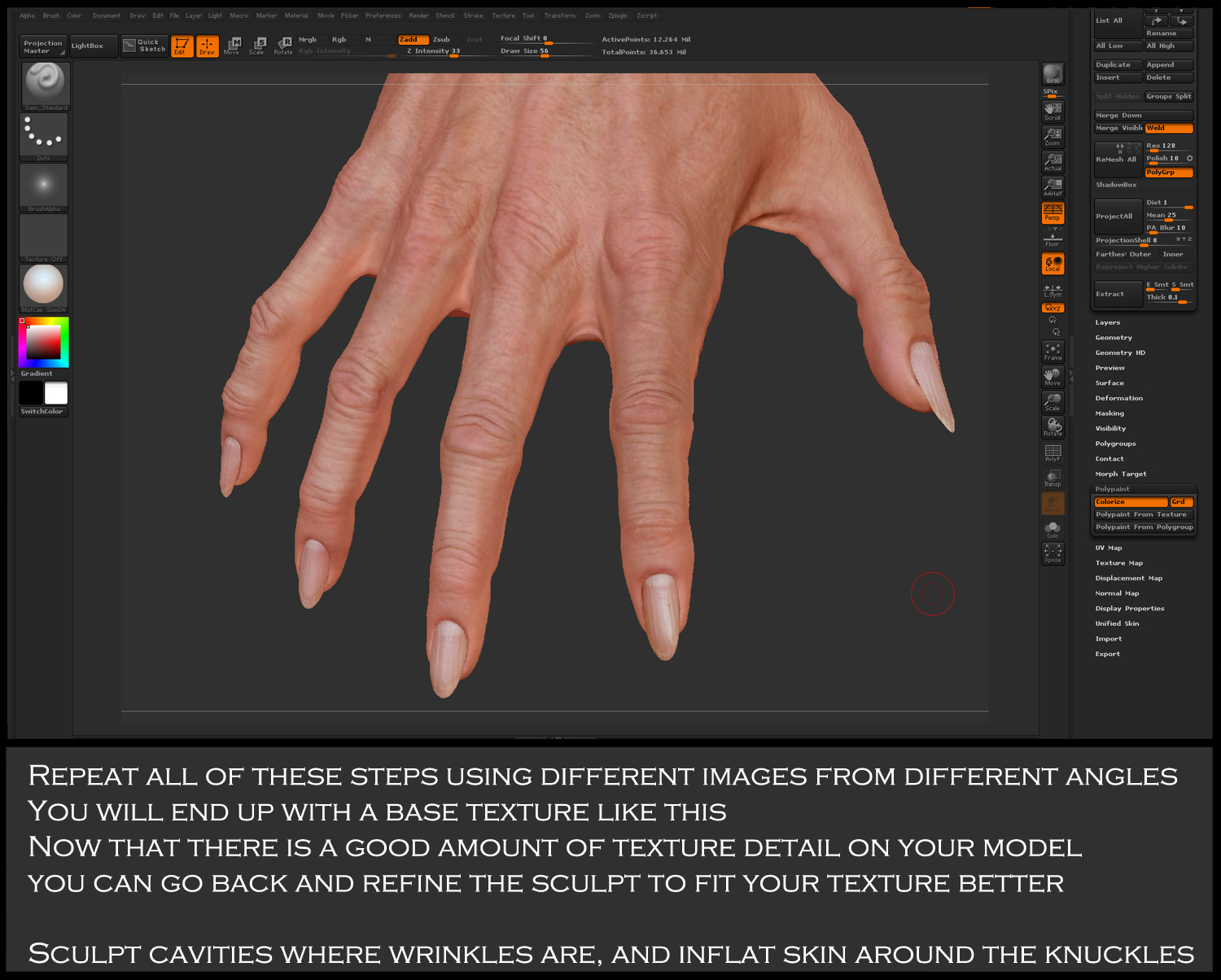Screen dimensions: 1221x980
Task: Click the AAHalf magnifier icon
Action: 1053,187
